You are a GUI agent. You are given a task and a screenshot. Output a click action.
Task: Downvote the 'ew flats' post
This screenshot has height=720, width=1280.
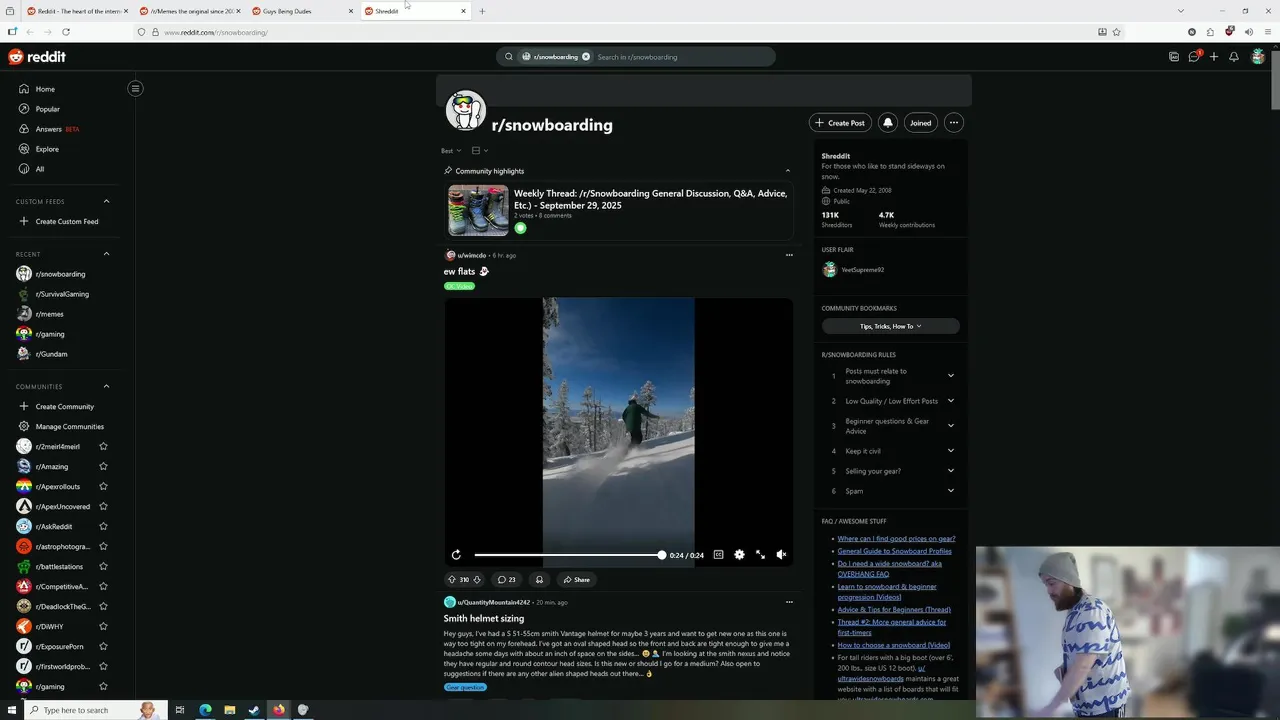pyautogui.click(x=477, y=580)
